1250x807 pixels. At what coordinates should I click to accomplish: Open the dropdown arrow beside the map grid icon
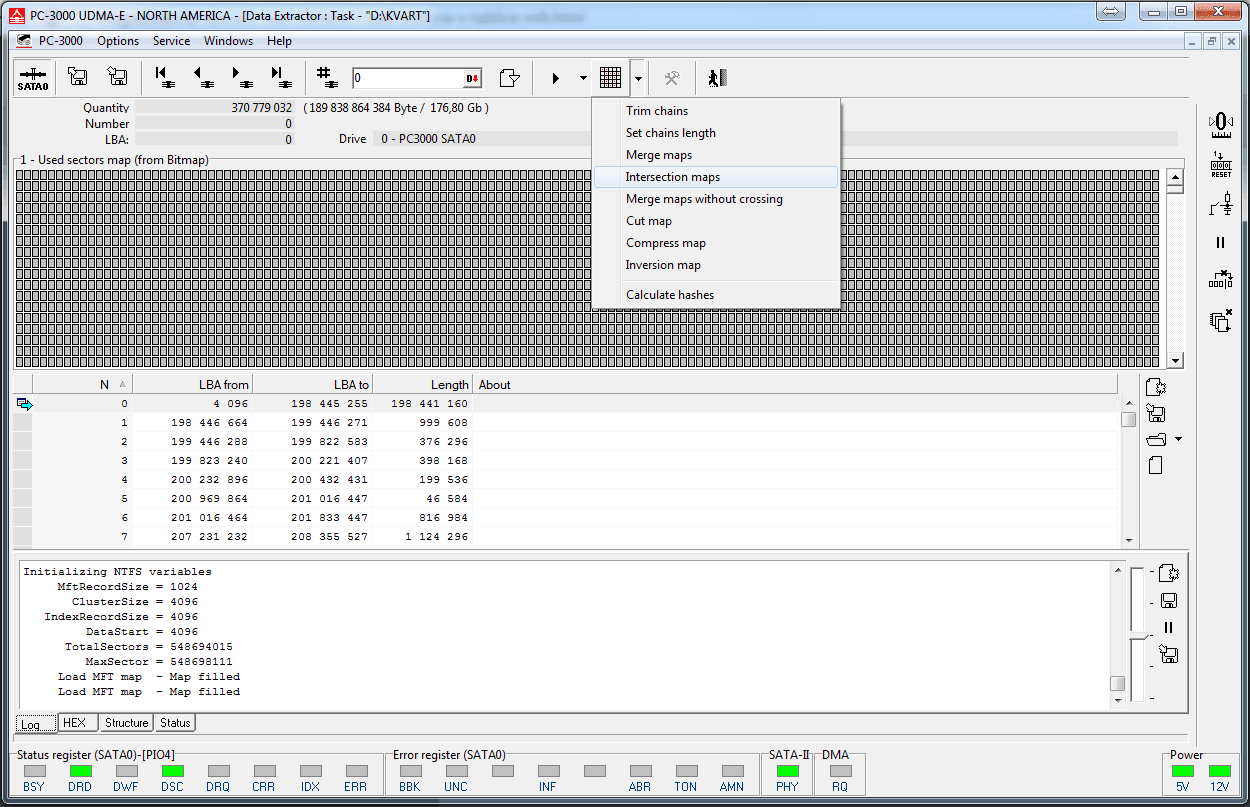coord(638,78)
